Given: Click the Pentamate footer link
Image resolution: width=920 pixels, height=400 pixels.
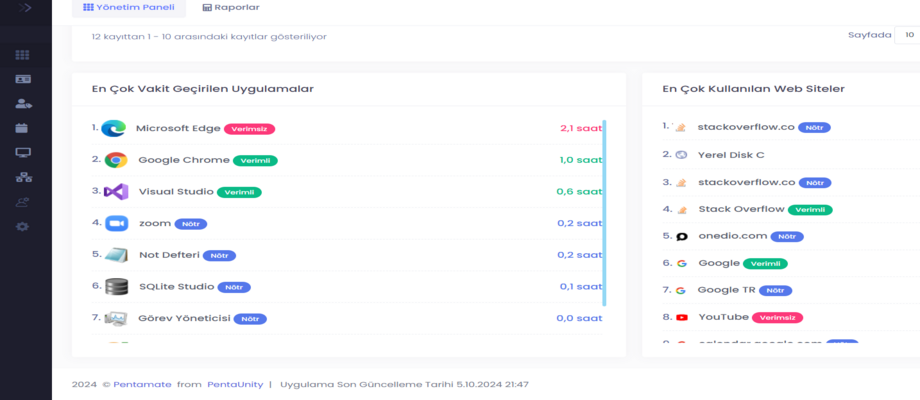Looking at the screenshot, I should [140, 384].
